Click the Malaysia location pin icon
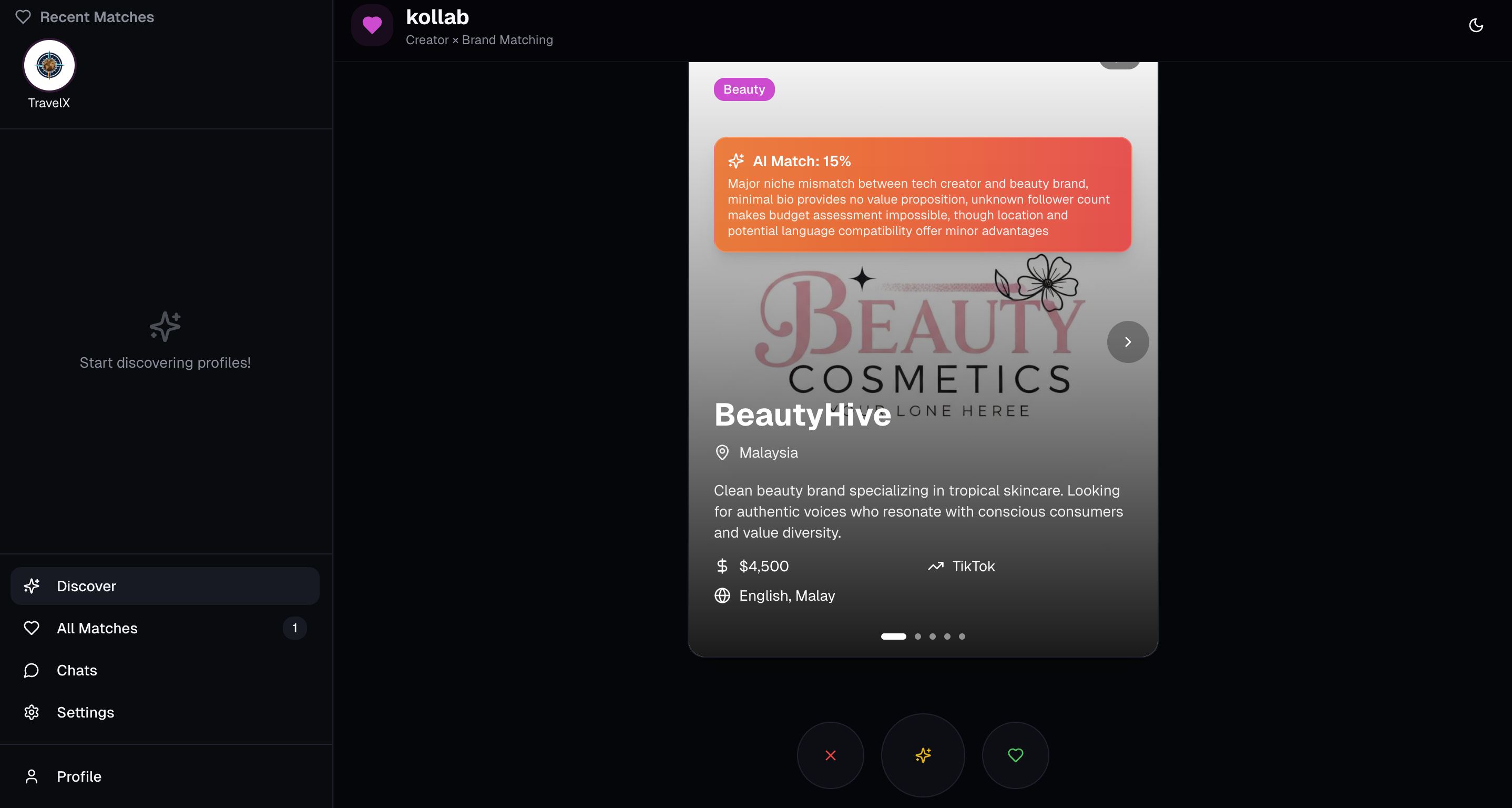Screen dimensions: 1512x808 [x=722, y=453]
